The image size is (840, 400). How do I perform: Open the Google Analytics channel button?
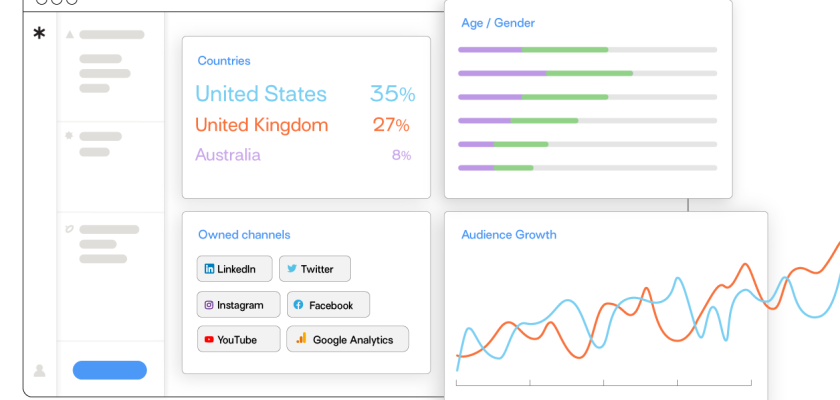tap(348, 340)
